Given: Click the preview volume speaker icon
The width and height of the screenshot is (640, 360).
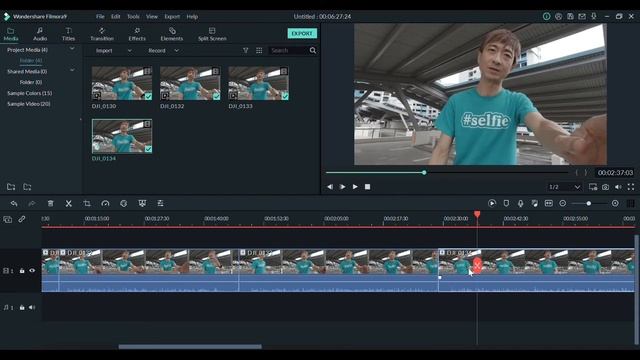Looking at the screenshot, I should tap(618, 187).
